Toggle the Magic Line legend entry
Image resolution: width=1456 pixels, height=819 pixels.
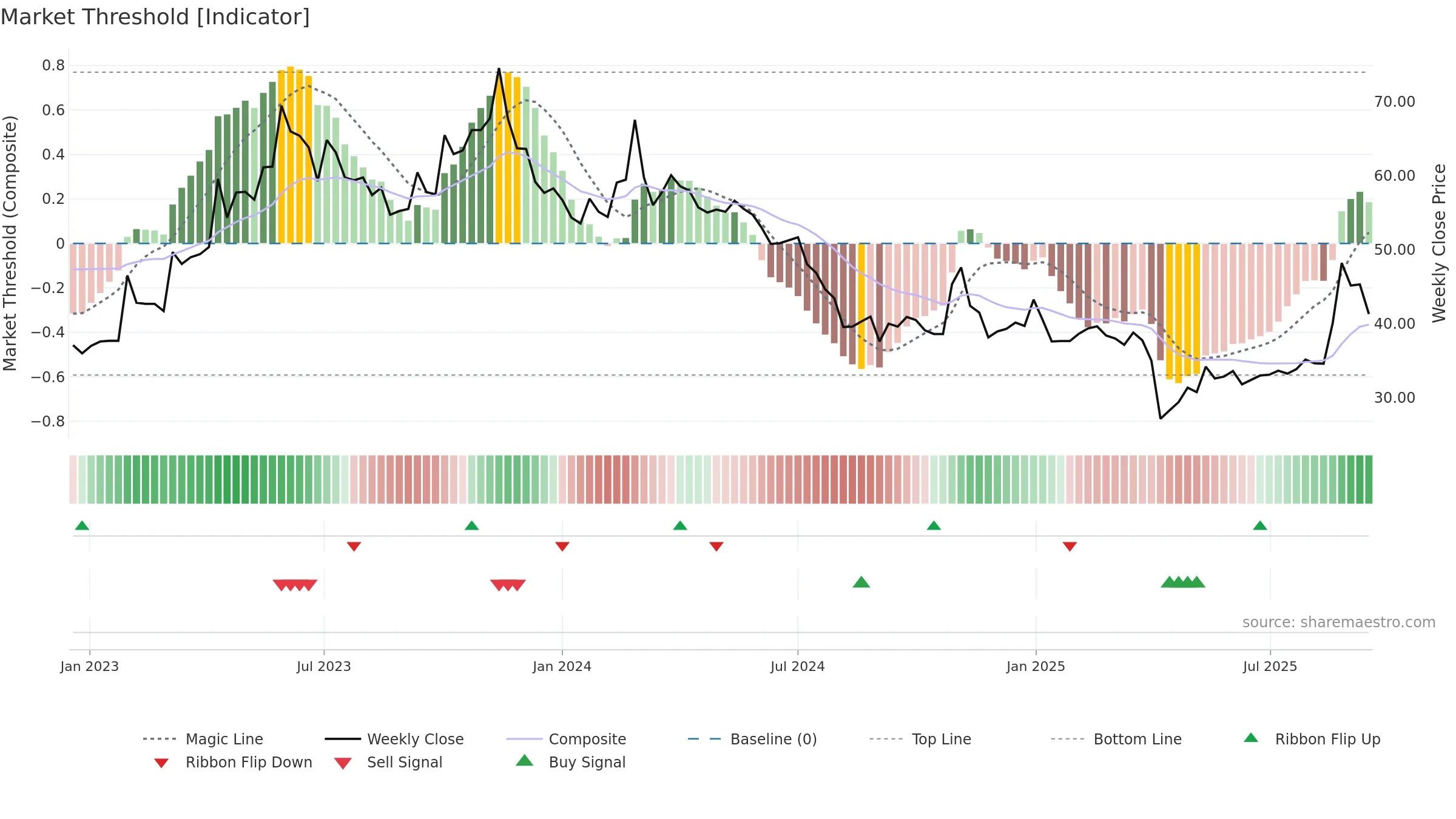pyautogui.click(x=203, y=739)
